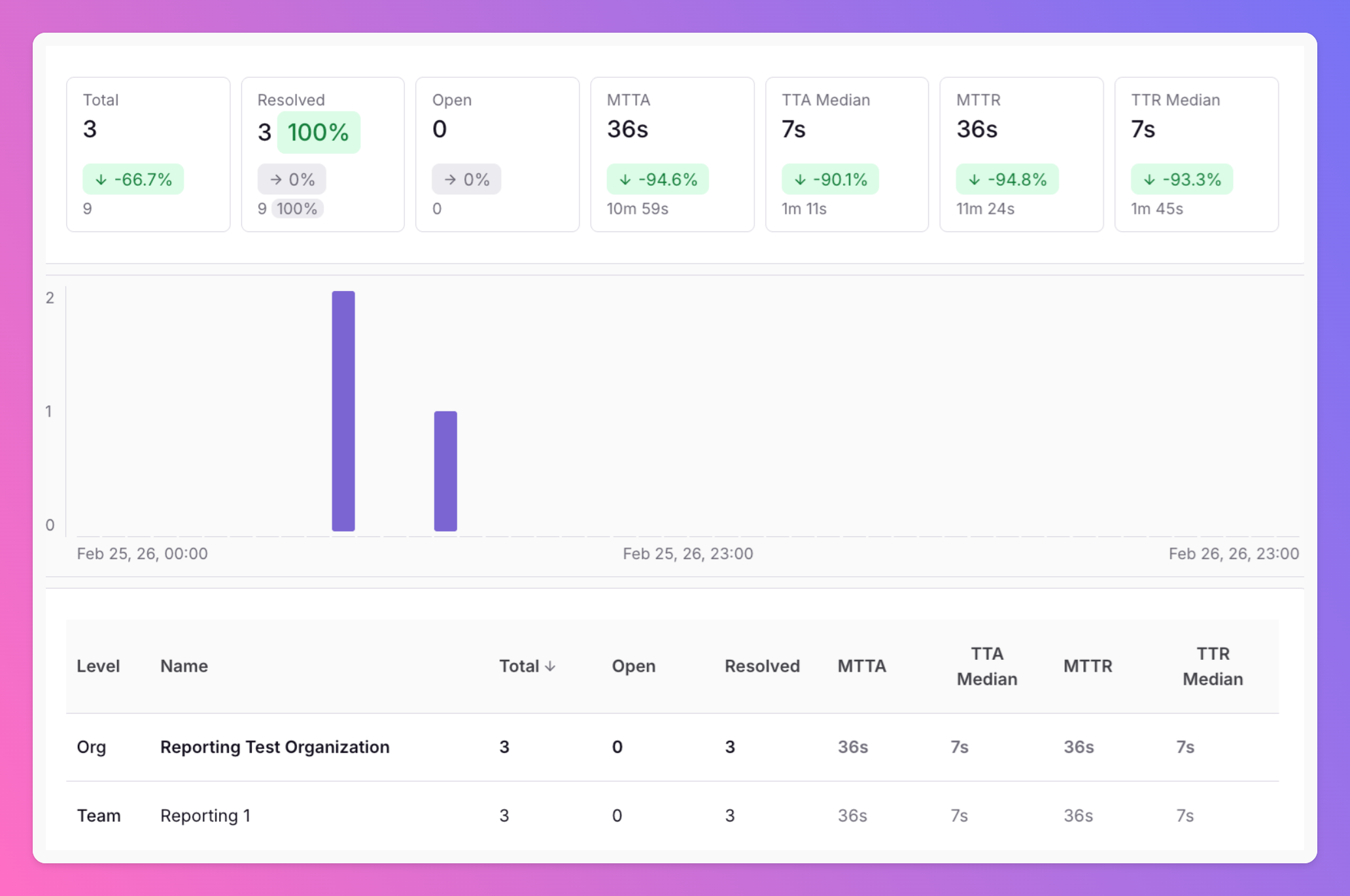Sort by MTTR column header in table
The image size is (1350, 896).
point(1087,666)
